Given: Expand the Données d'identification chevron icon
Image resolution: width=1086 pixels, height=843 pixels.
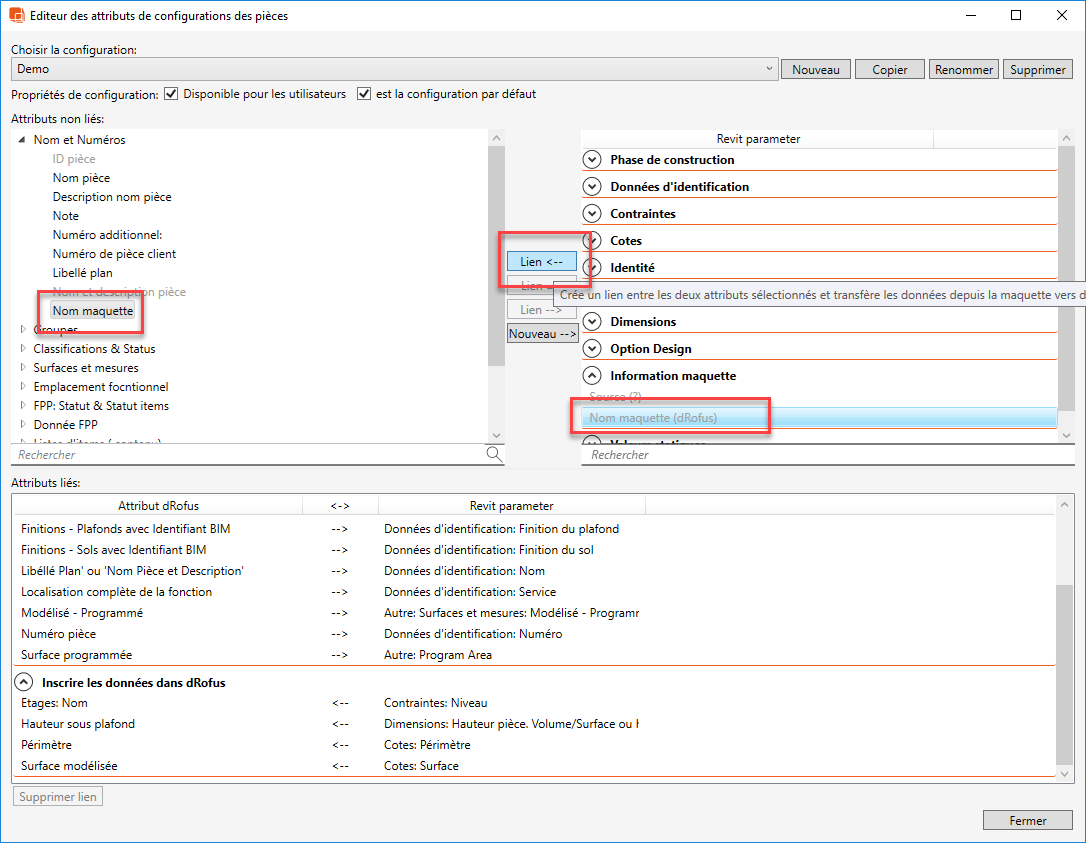Looking at the screenshot, I should tap(592, 187).
